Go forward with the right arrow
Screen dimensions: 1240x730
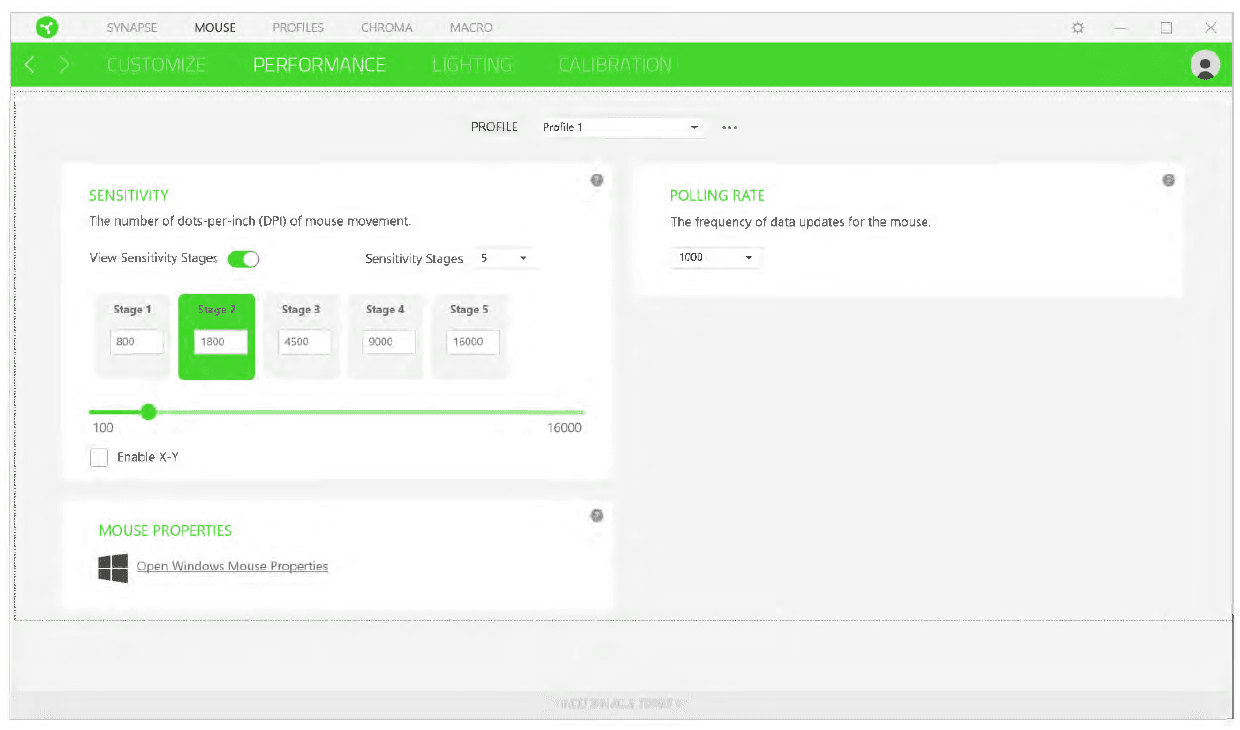[x=64, y=65]
